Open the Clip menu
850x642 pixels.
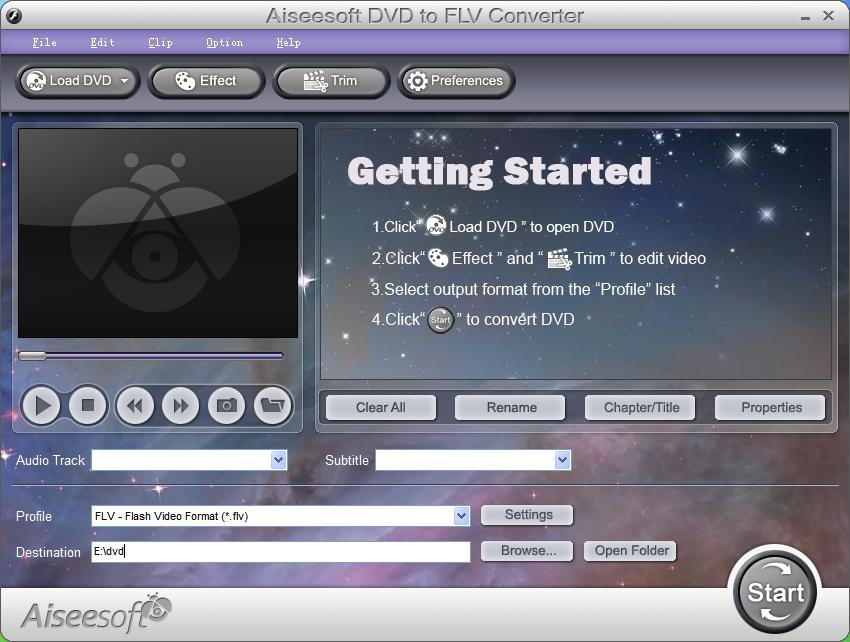(x=160, y=42)
